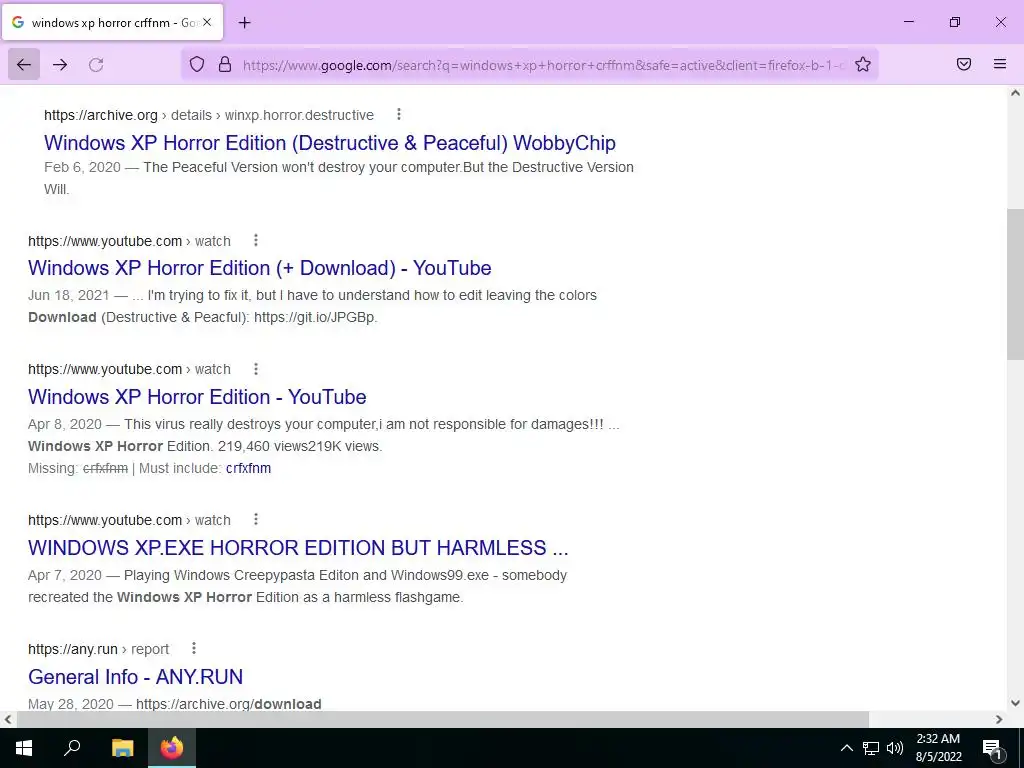Open the Windows Start menu
This screenshot has height=768, width=1024.
tap(24, 748)
